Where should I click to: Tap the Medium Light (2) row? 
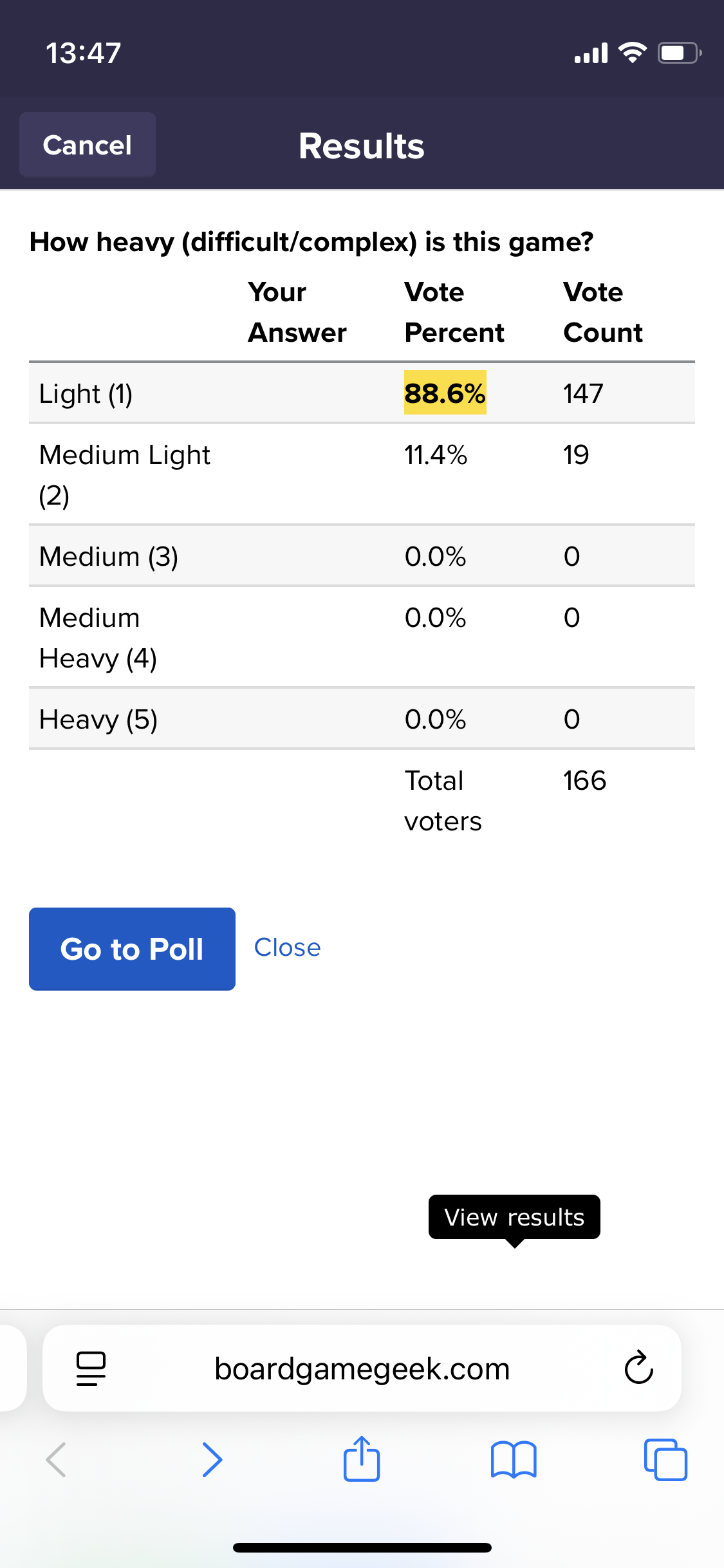(x=362, y=475)
